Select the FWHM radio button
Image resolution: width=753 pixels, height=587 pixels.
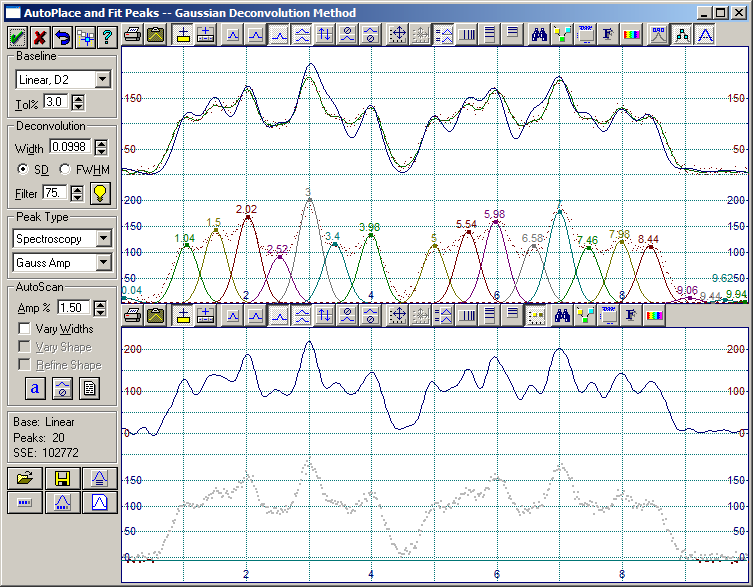(66, 169)
